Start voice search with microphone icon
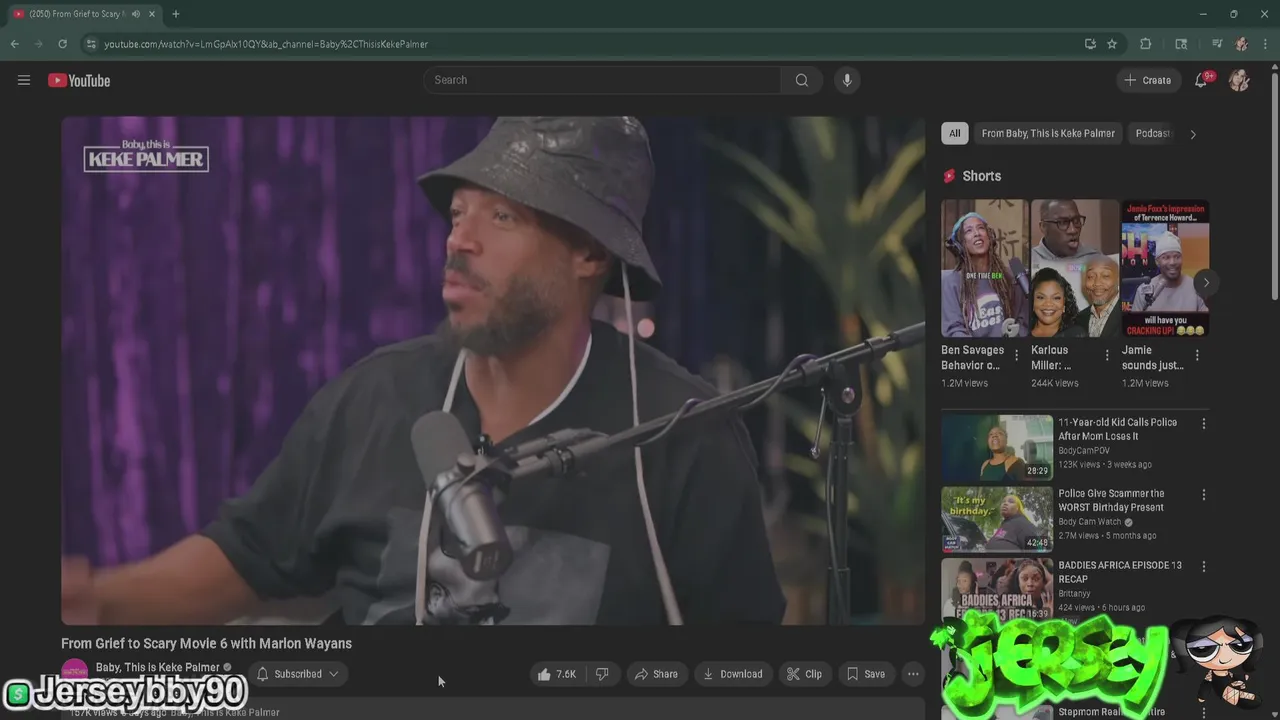The image size is (1280, 720). tap(847, 80)
